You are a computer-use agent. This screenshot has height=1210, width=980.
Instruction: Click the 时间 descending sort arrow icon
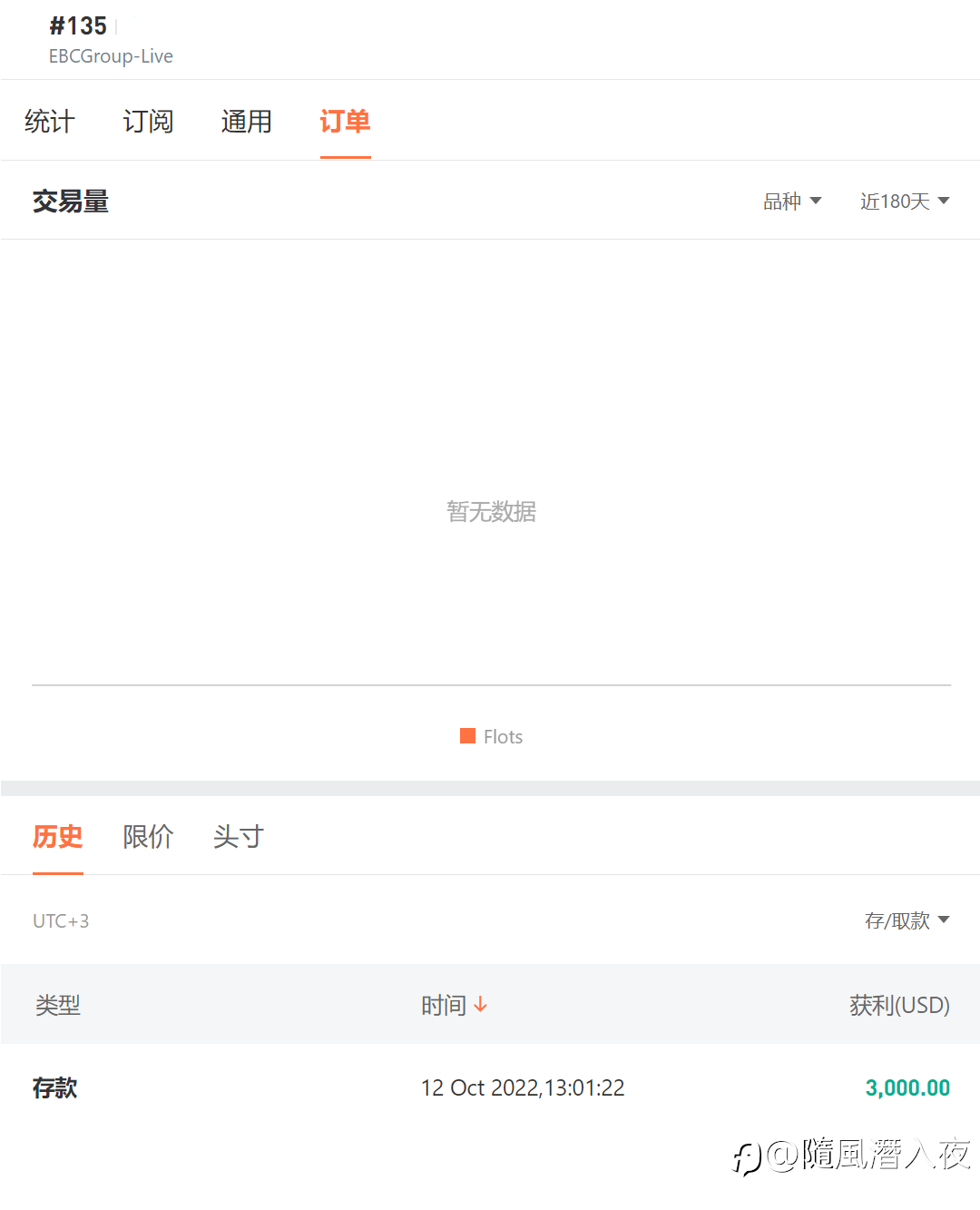481,1004
